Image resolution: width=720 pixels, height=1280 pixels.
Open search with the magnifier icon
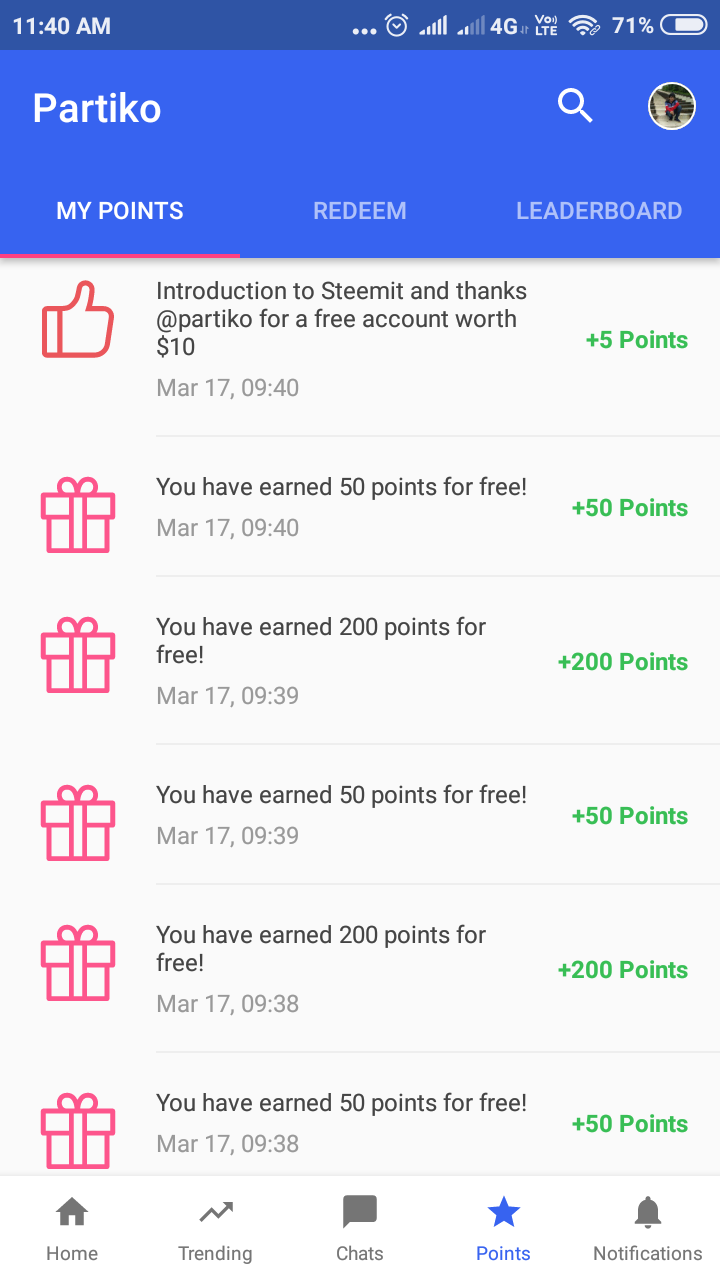[575, 105]
